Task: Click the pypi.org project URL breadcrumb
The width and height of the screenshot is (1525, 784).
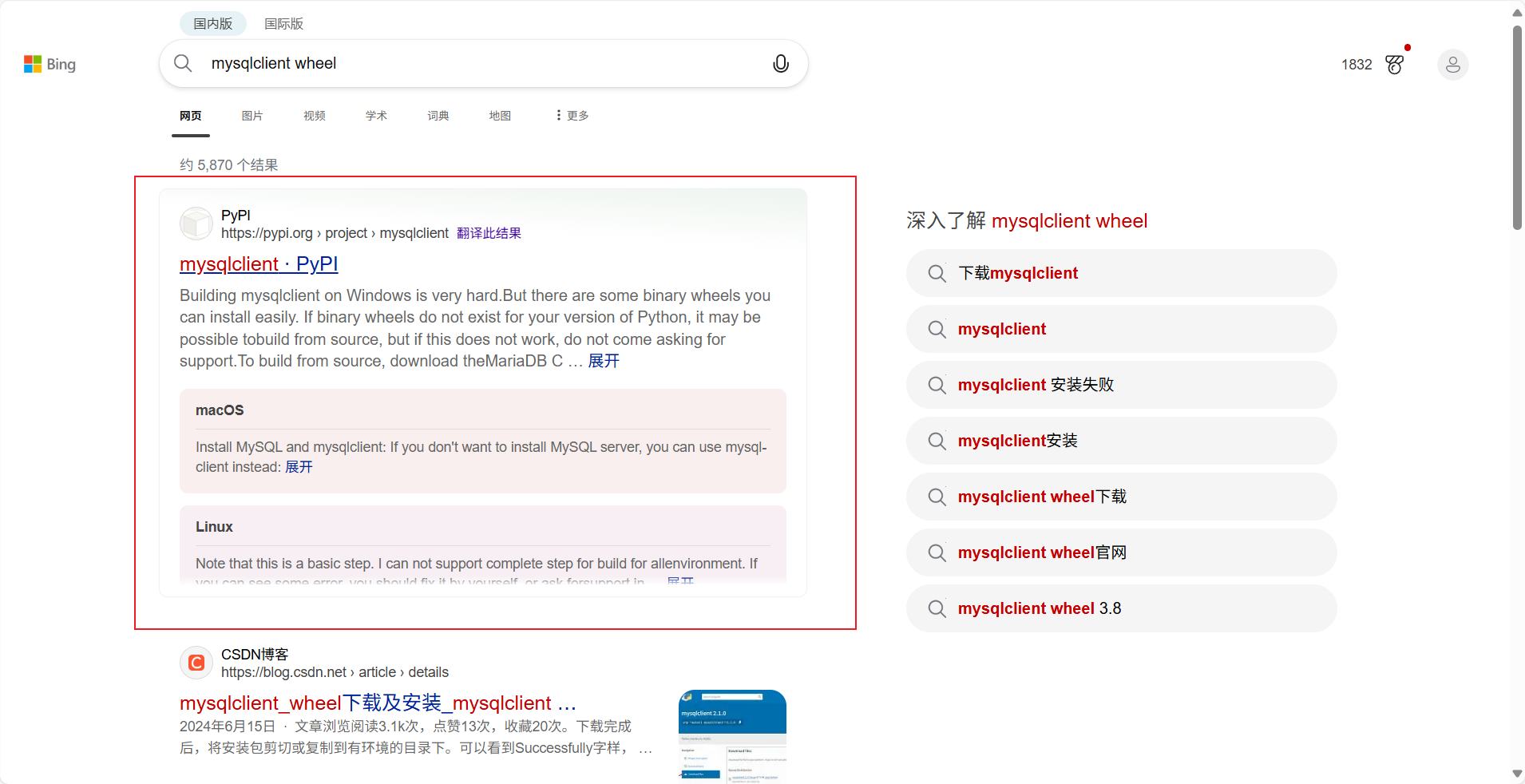Action: coord(335,233)
